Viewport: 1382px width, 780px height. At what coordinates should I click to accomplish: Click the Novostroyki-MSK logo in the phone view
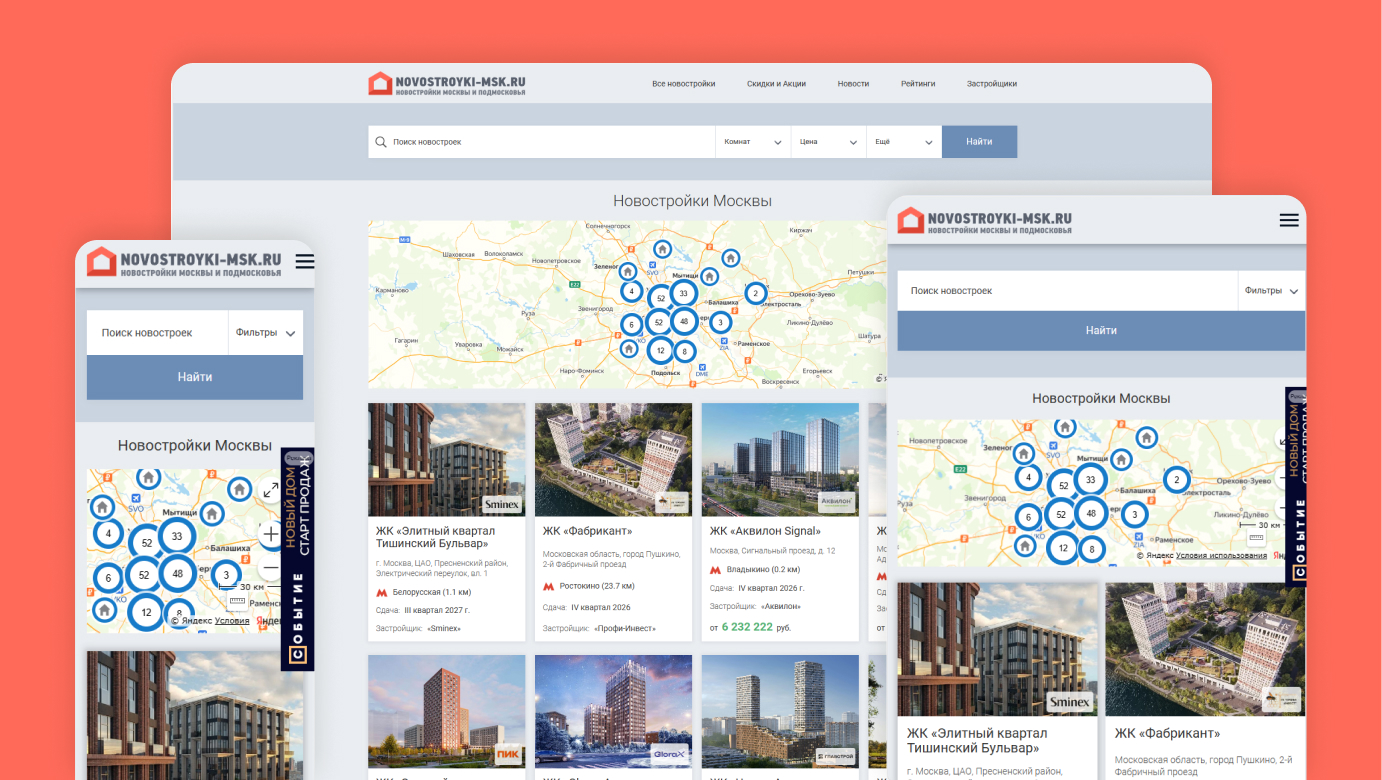pos(184,263)
